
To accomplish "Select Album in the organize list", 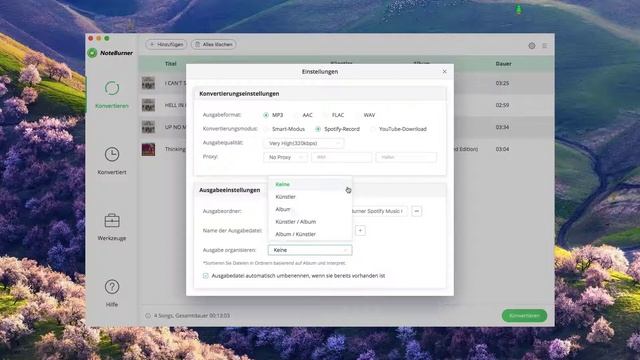I will click(310, 209).
